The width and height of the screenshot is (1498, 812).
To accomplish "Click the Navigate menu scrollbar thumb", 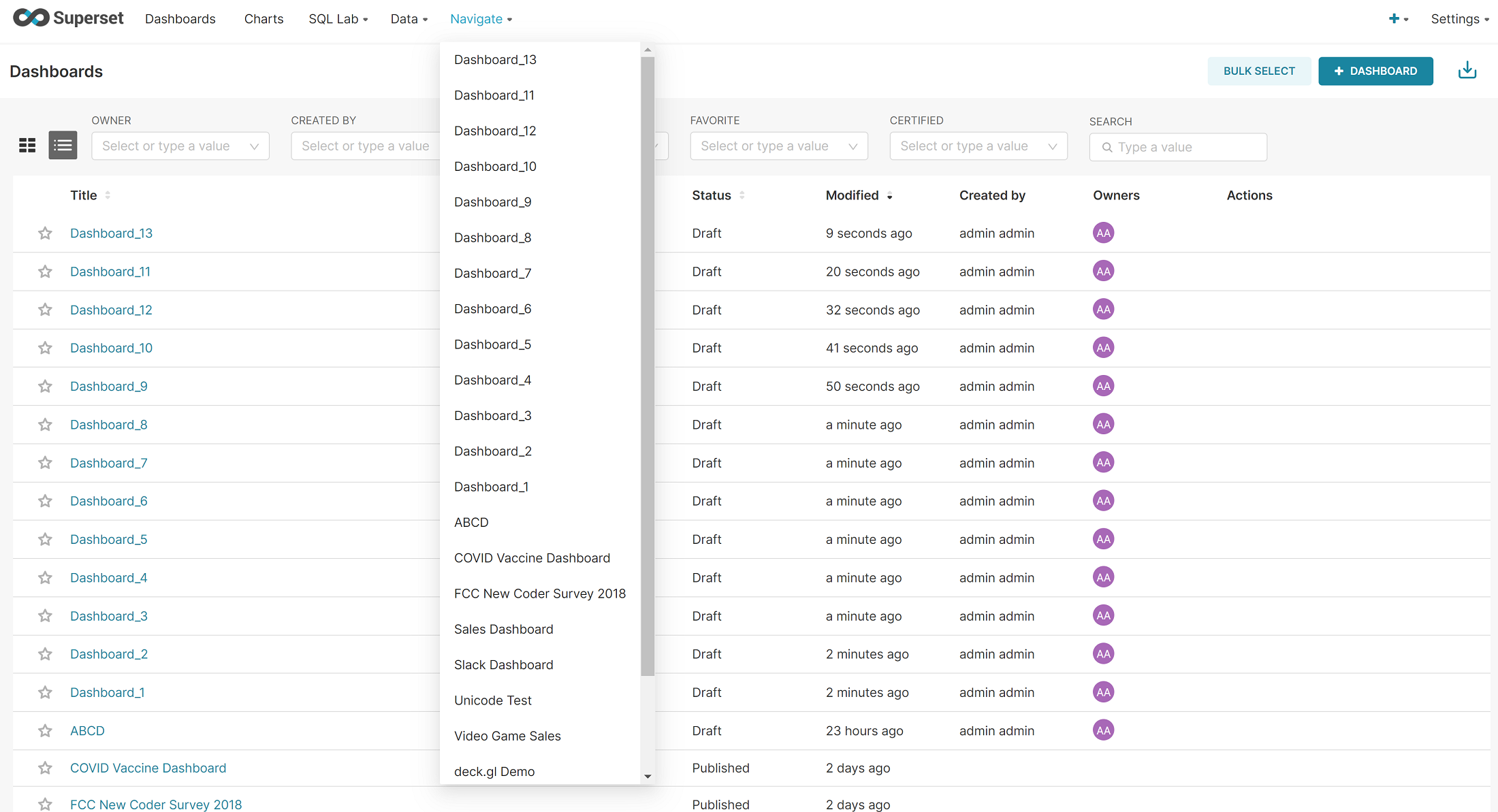I will pyautogui.click(x=648, y=368).
